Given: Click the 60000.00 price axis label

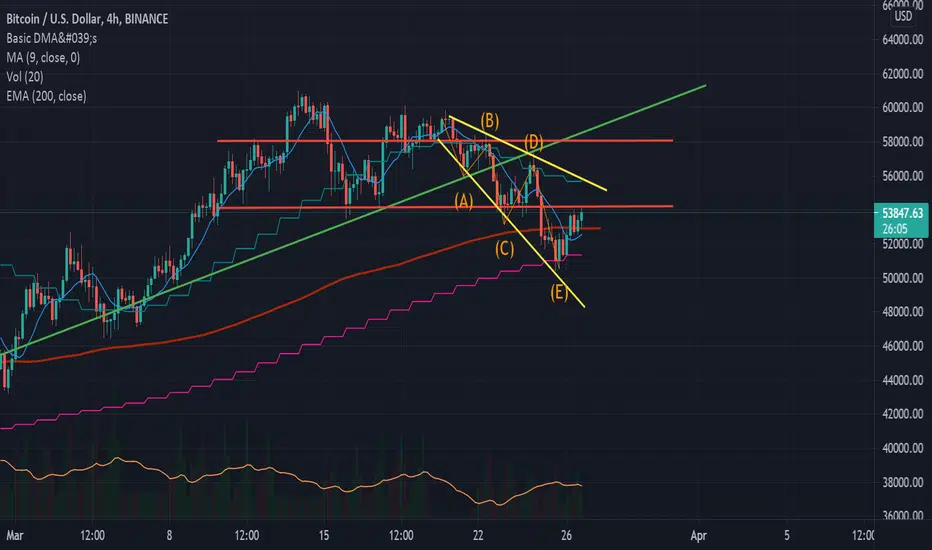Looking at the screenshot, I should coord(902,108).
